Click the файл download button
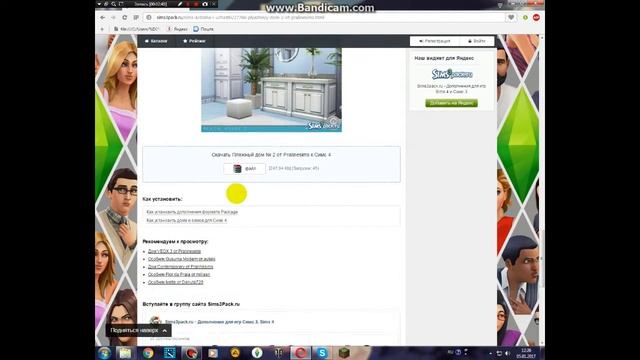This screenshot has height=360, width=640. [x=244, y=169]
